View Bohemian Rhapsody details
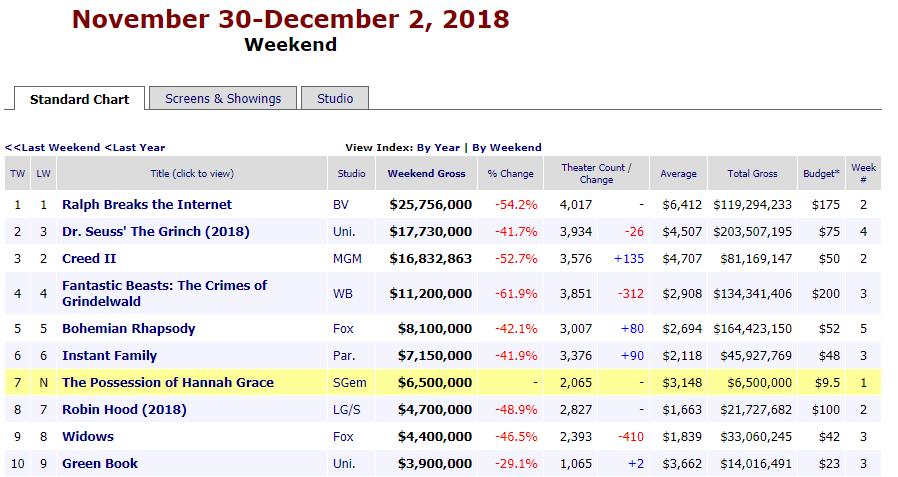The width and height of the screenshot is (898, 477). tap(129, 328)
